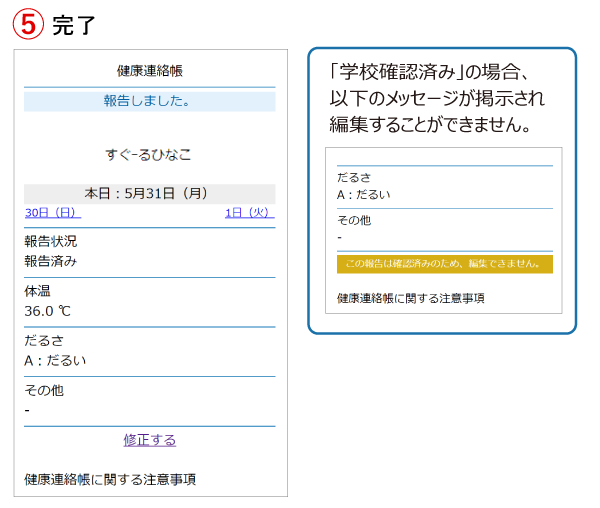Select the temperature value 36.0 ℃
This screenshot has height=508, width=600.
point(47,311)
